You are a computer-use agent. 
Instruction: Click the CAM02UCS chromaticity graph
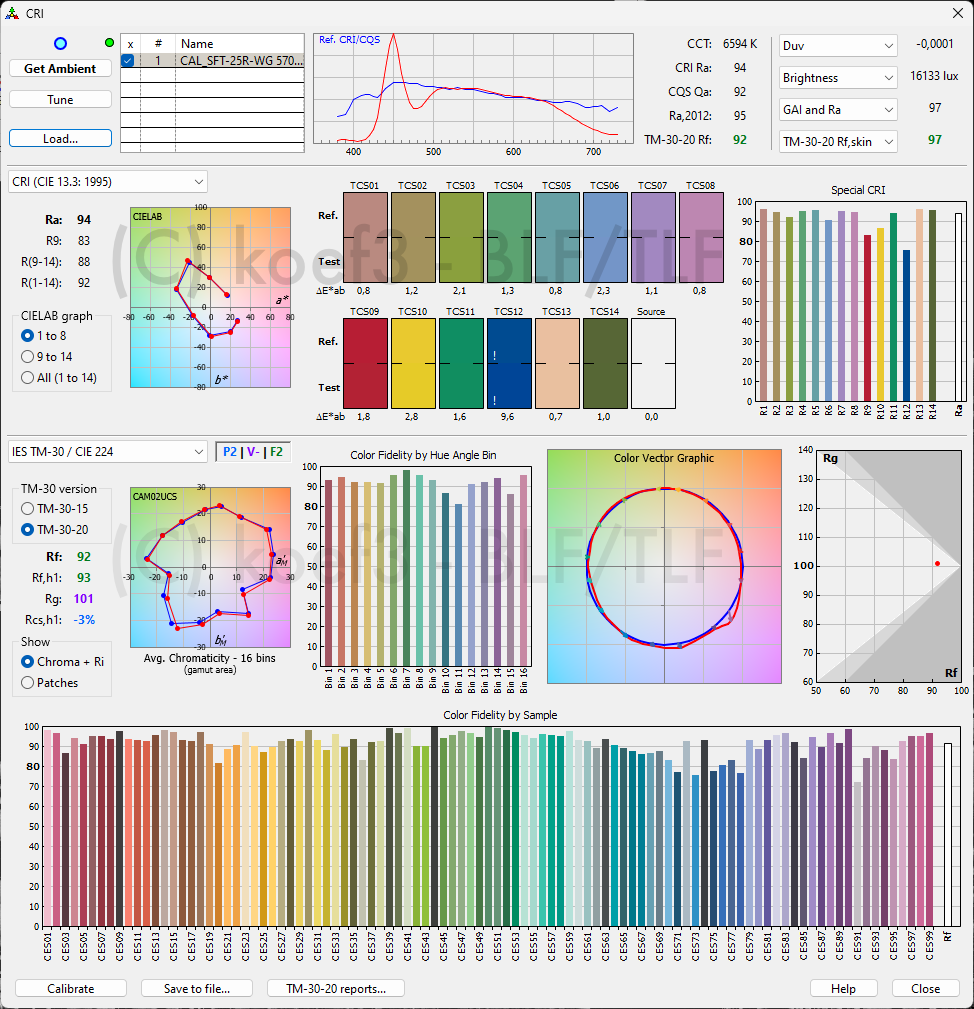(x=210, y=566)
